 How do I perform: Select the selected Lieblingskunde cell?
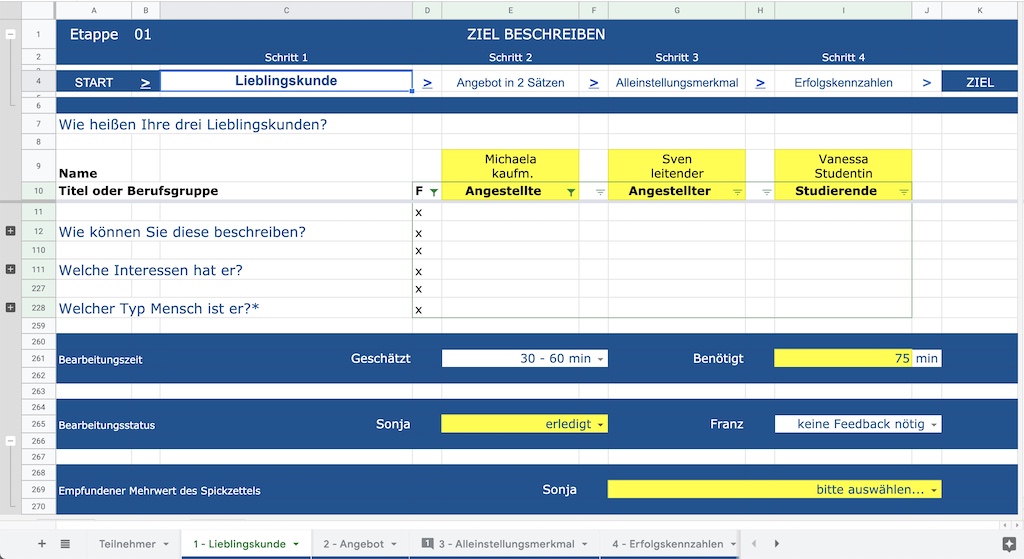click(x=286, y=81)
